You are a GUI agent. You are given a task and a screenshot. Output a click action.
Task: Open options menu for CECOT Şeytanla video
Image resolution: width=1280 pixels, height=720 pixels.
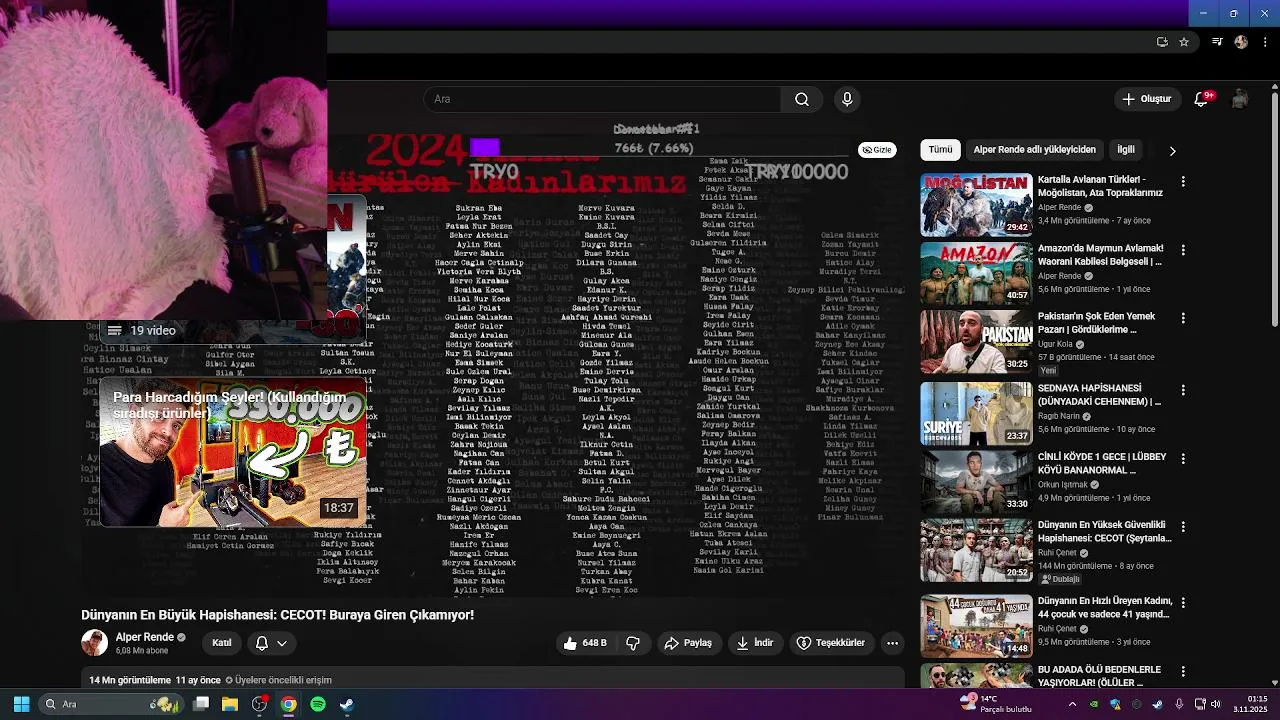1183,527
